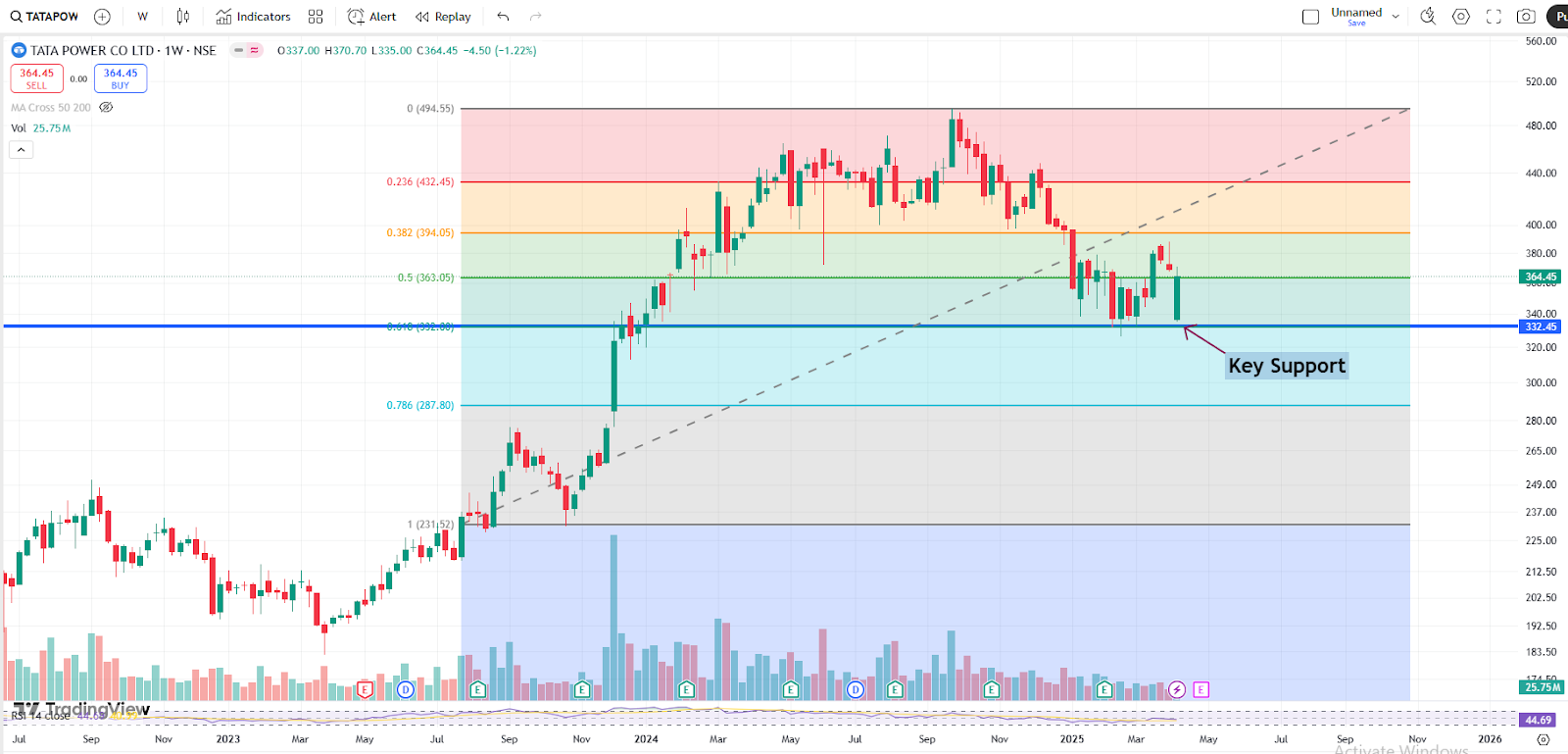
Task: Create a new Alert
Action: 372,17
